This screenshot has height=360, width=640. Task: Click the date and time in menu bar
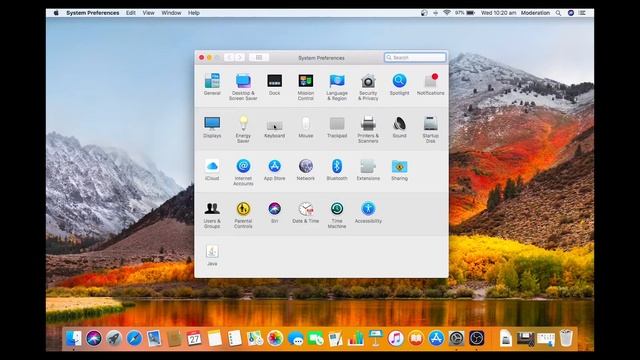[x=498, y=13]
